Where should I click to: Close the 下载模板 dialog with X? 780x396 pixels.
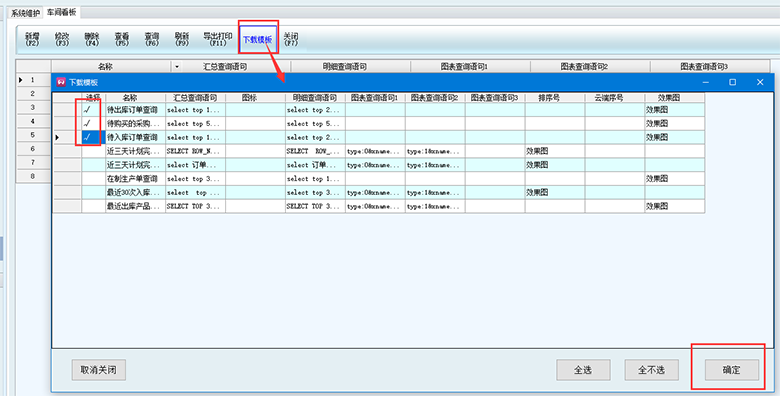coord(760,82)
